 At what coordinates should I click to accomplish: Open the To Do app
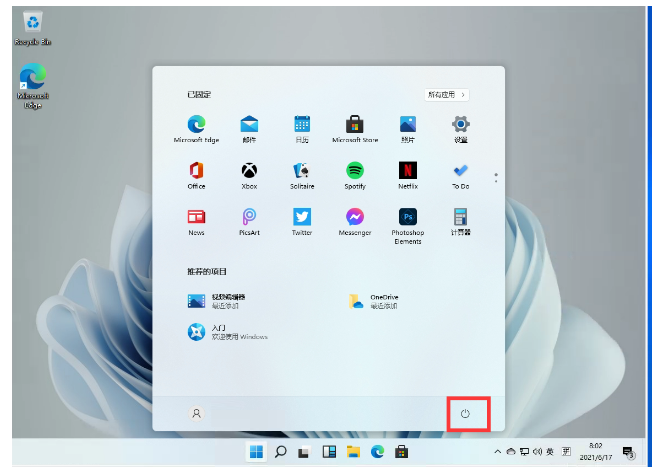click(x=461, y=175)
